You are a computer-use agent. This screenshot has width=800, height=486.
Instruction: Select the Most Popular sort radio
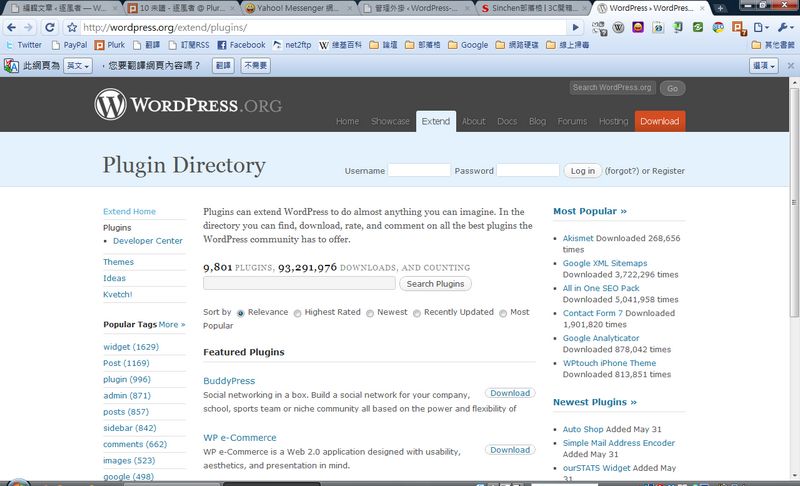pyautogui.click(x=503, y=313)
